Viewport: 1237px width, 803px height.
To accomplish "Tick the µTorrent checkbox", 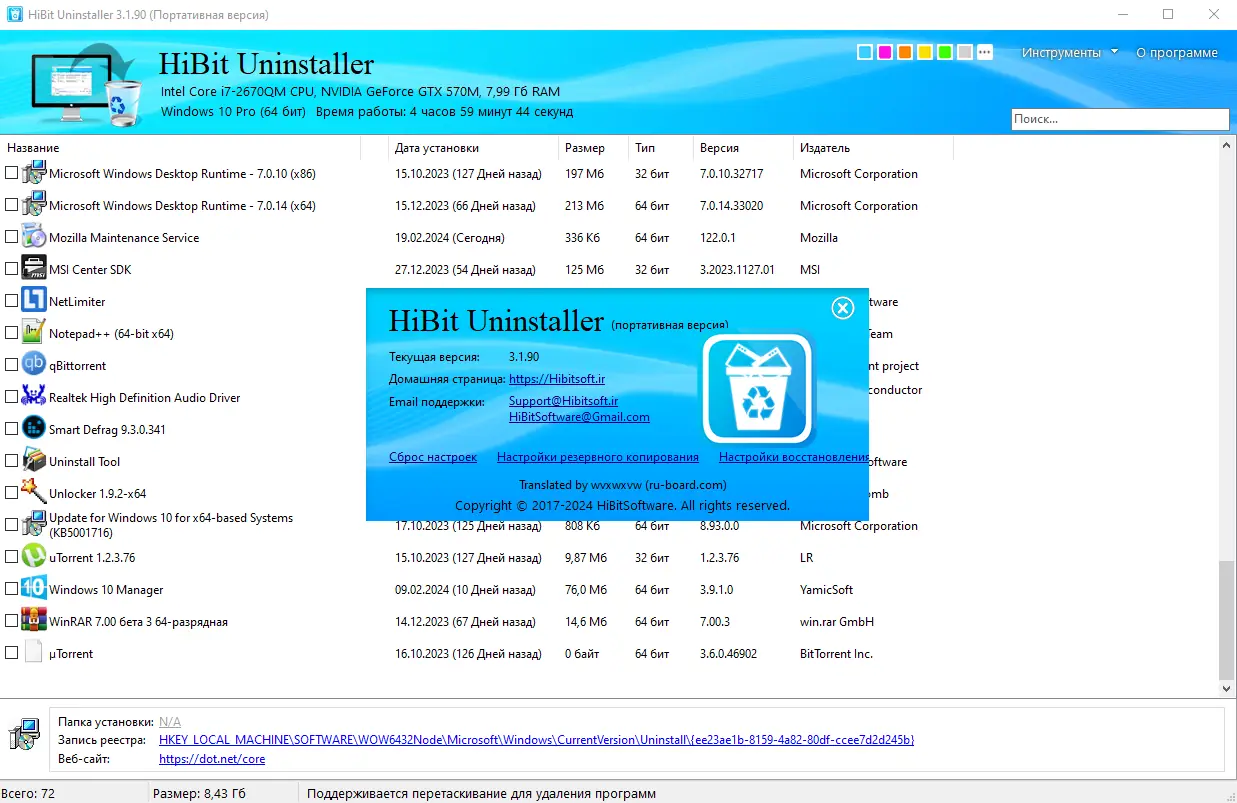I will (x=12, y=653).
